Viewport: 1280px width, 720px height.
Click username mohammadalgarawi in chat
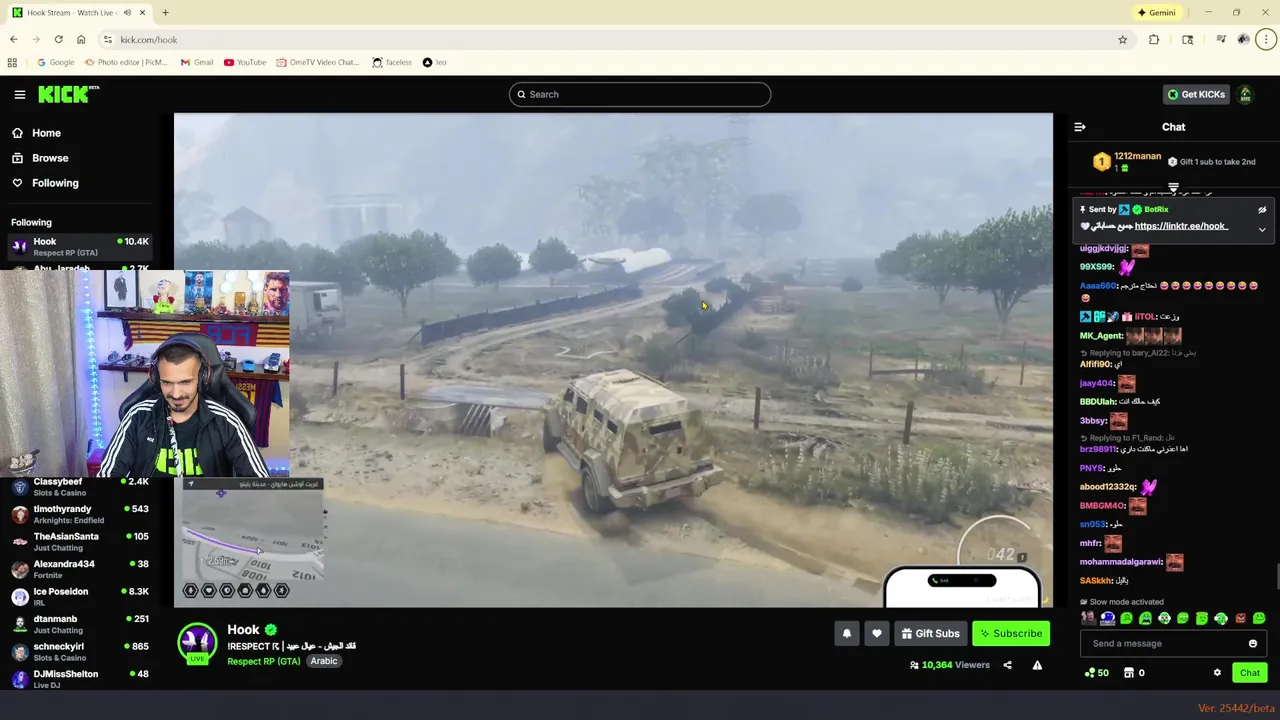(x=1121, y=562)
